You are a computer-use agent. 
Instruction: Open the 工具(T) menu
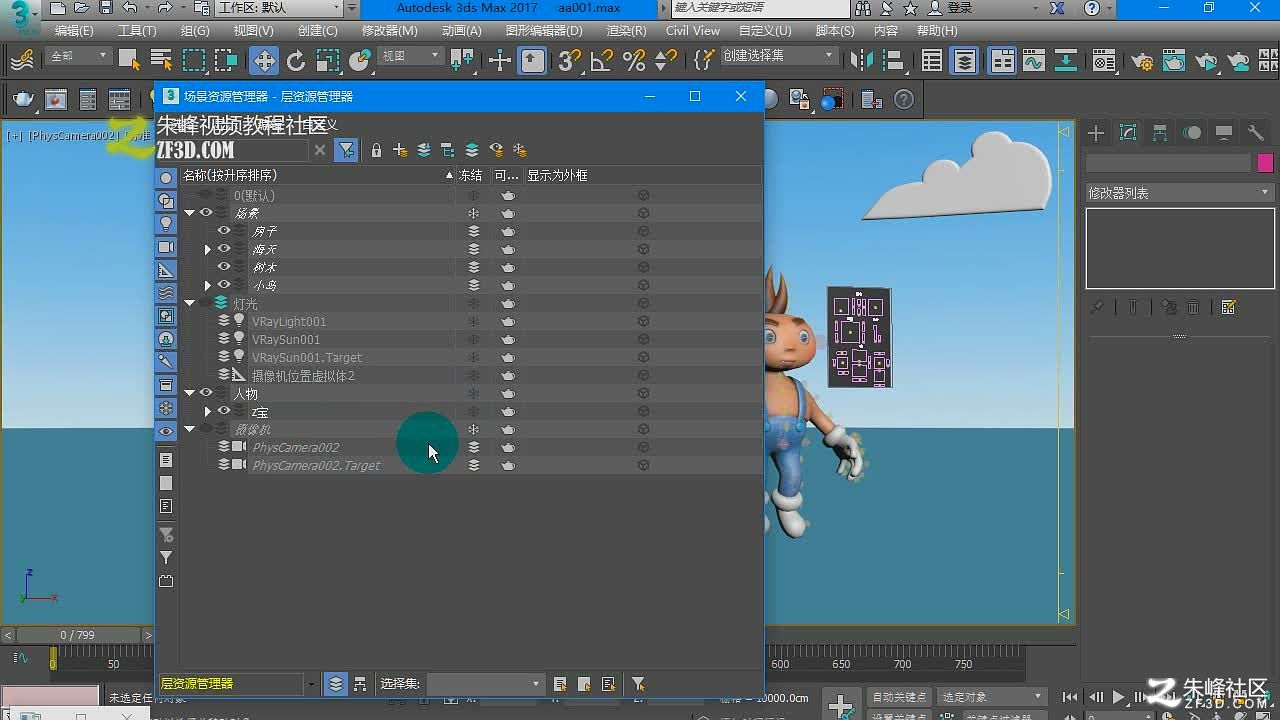[x=137, y=31]
